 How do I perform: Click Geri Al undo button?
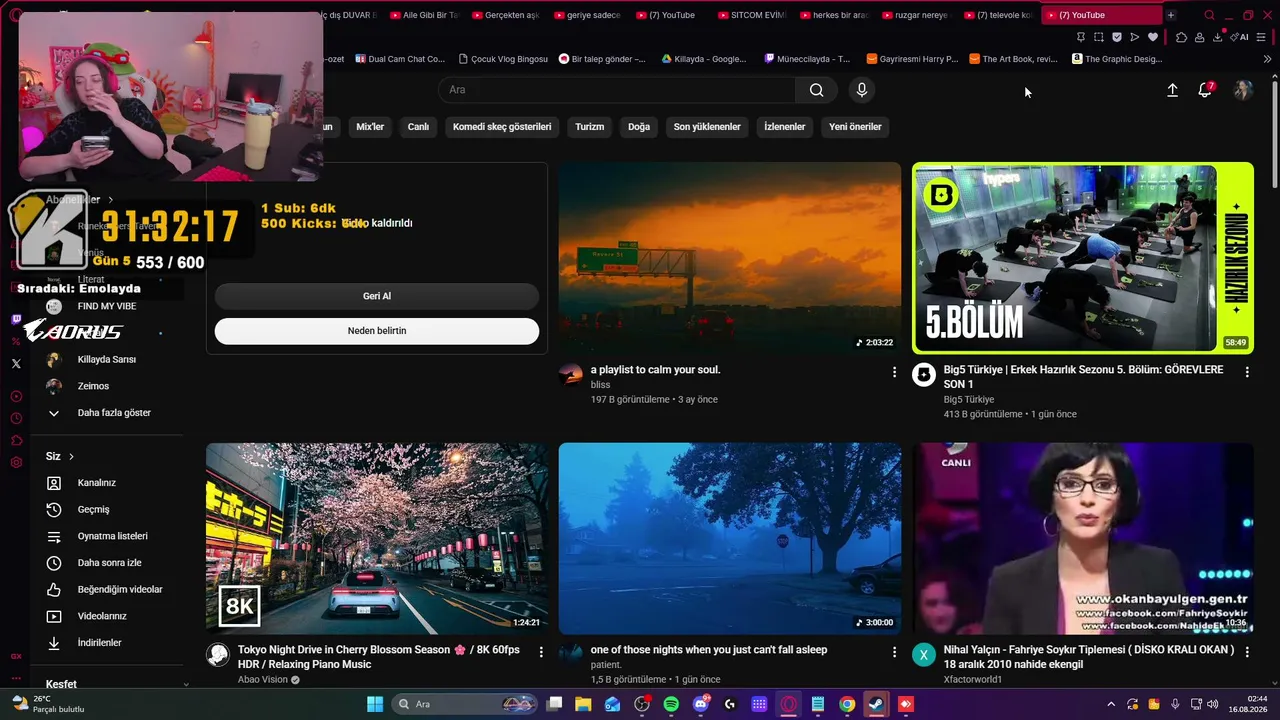tap(377, 296)
